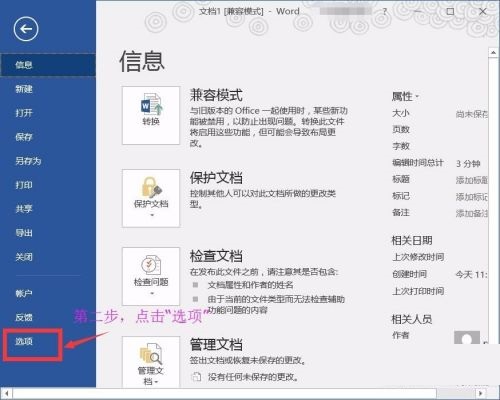
Task: Click the 作者 label
Action: 400,335
